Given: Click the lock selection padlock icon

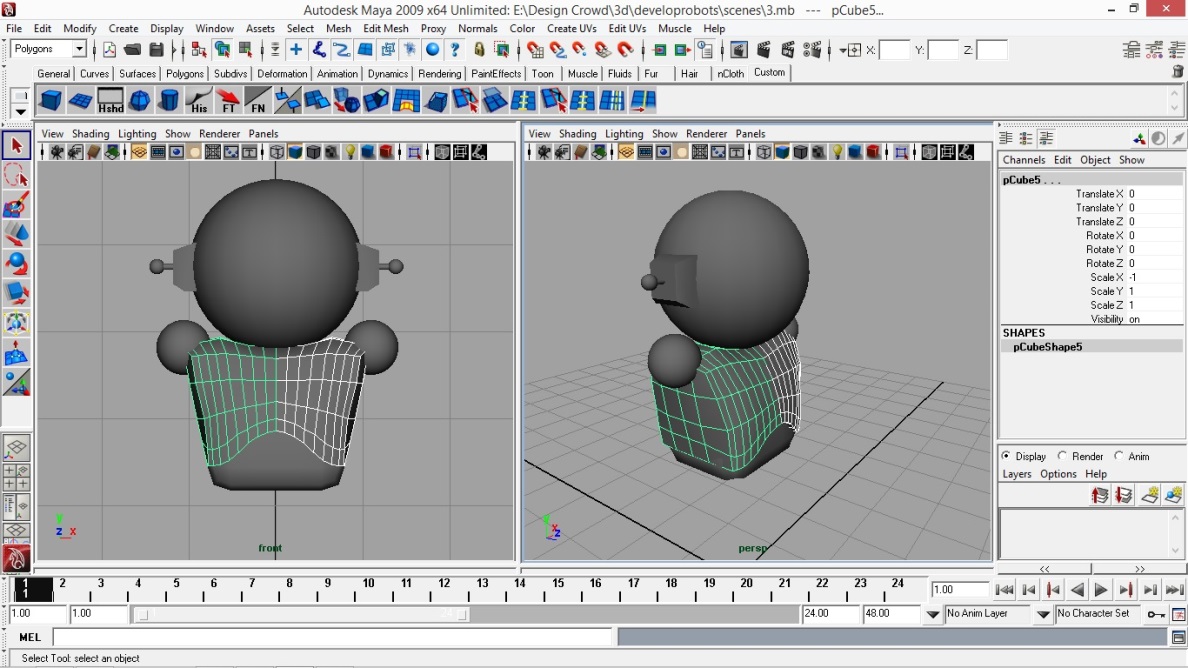Looking at the screenshot, I should click(x=479, y=50).
